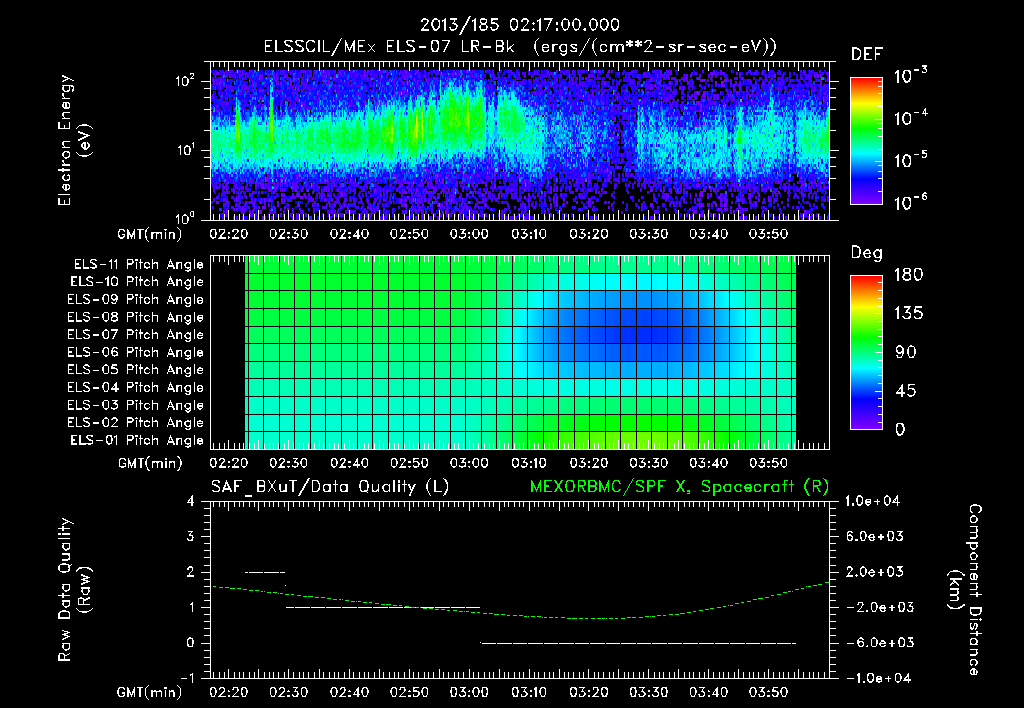Click the timestamp title 2013/185 02:17:00.000
The height and width of the screenshot is (708, 1024).
click(519, 25)
